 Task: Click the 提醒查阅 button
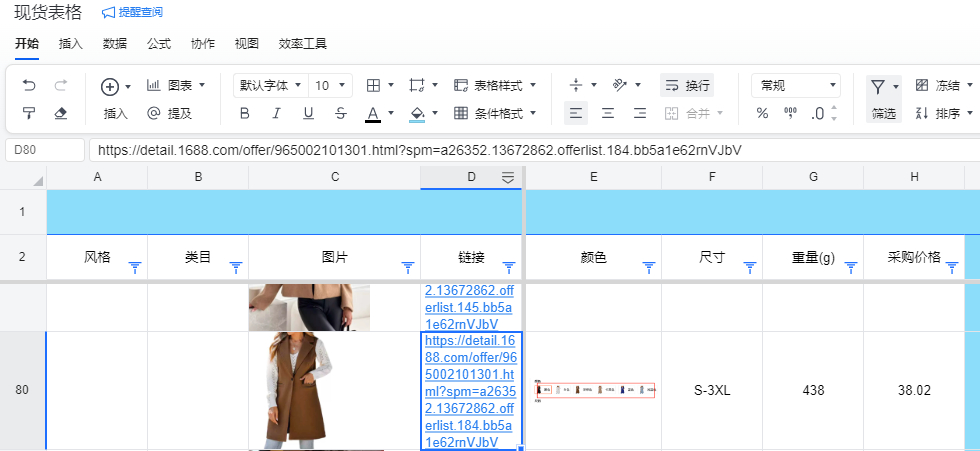pos(132,13)
